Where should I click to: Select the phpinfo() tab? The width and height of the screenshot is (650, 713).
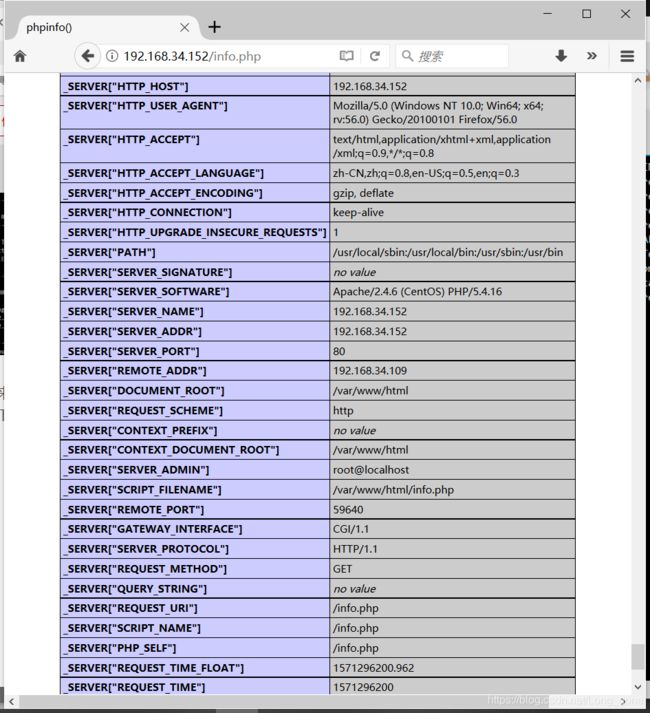pos(107,27)
